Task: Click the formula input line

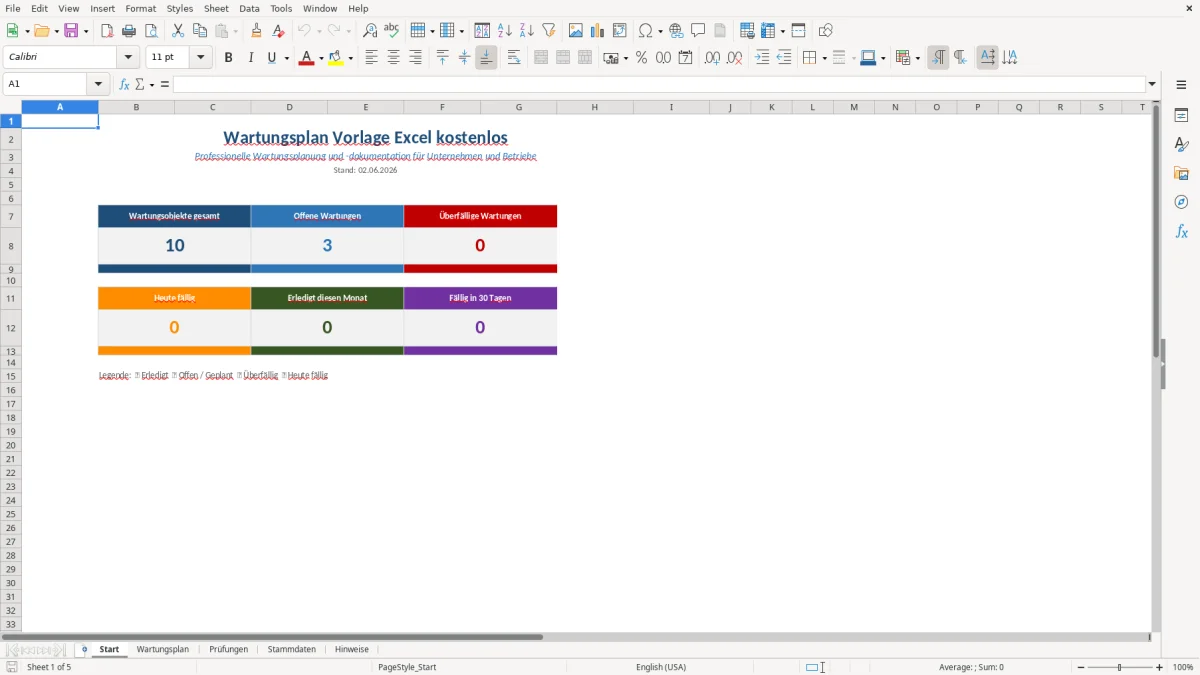Action: point(659,85)
